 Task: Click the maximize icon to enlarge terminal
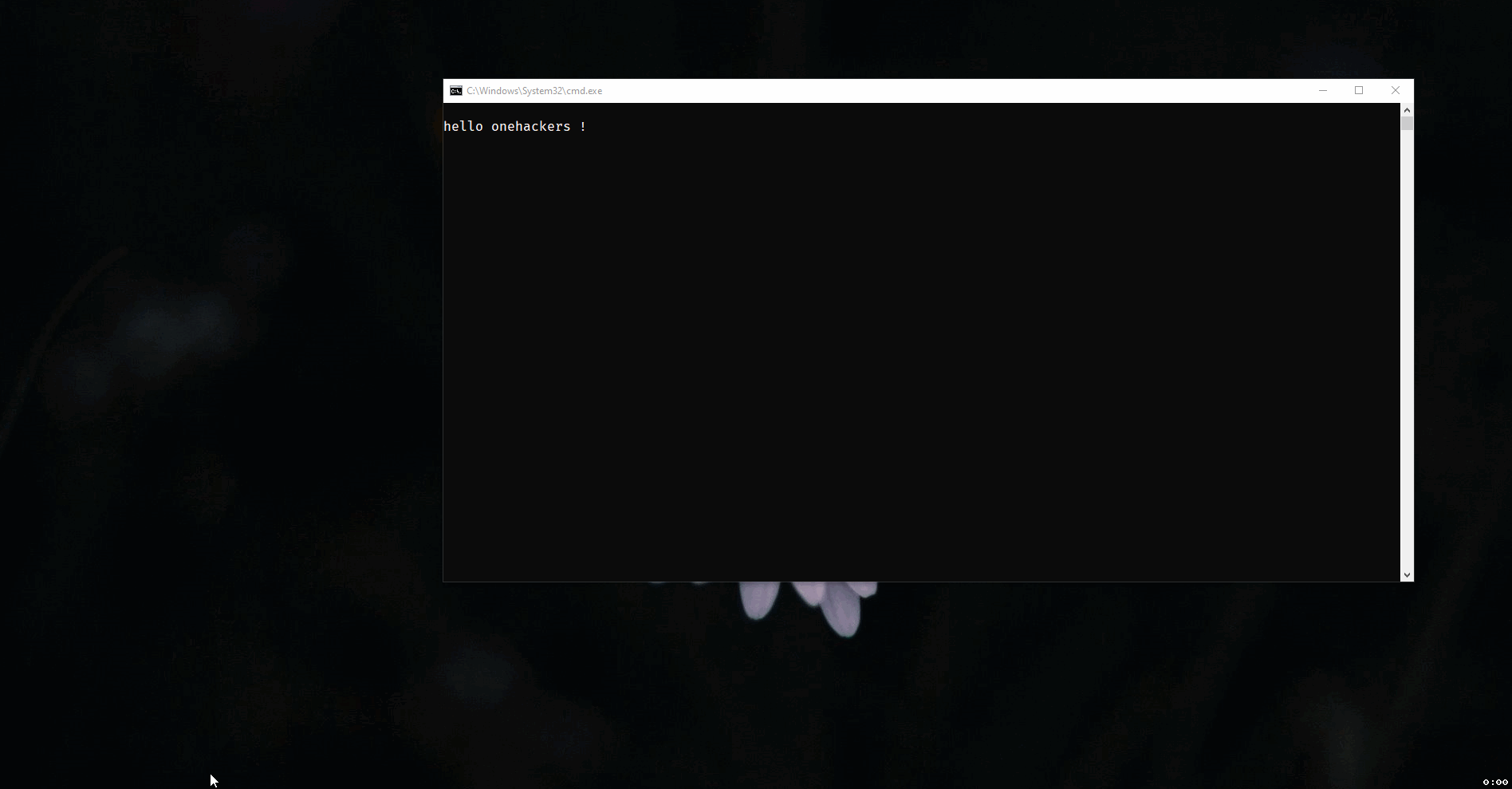[x=1359, y=90]
